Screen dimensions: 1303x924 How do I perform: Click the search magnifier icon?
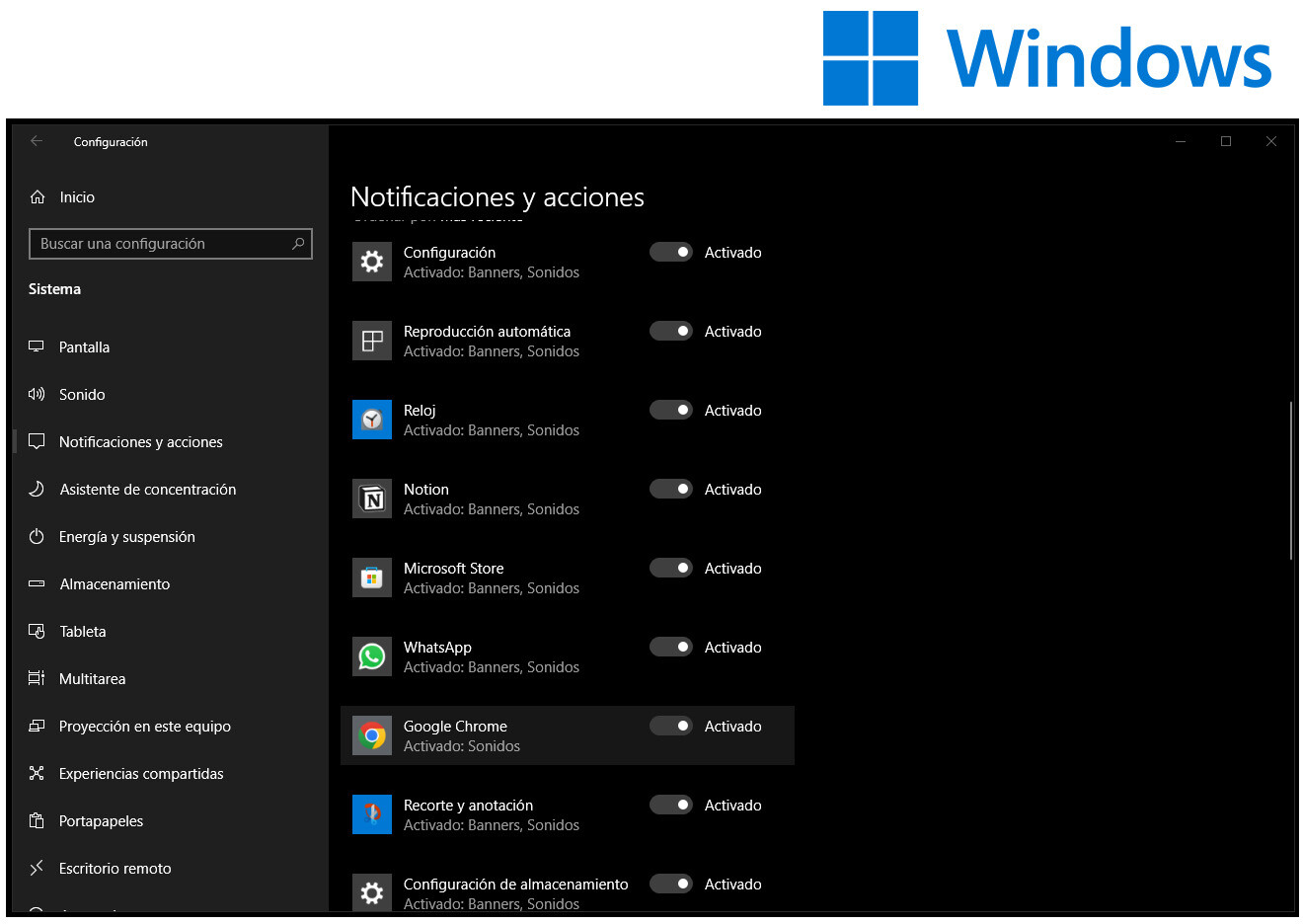pos(298,244)
